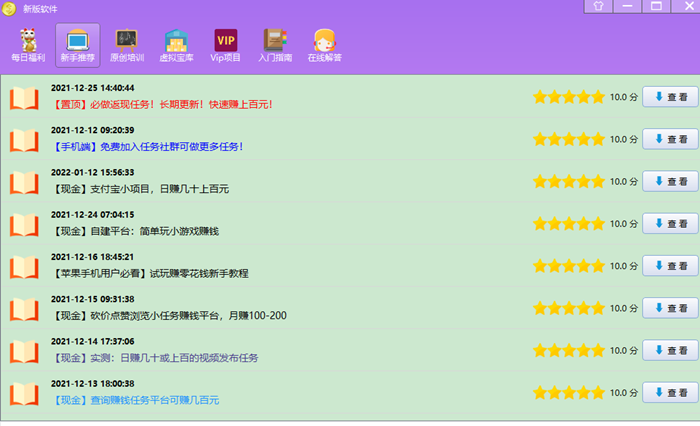Image resolution: width=700 pixels, height=426 pixels.
Task: Click 查看 button for 视频发布任务 row
Action: point(671,351)
